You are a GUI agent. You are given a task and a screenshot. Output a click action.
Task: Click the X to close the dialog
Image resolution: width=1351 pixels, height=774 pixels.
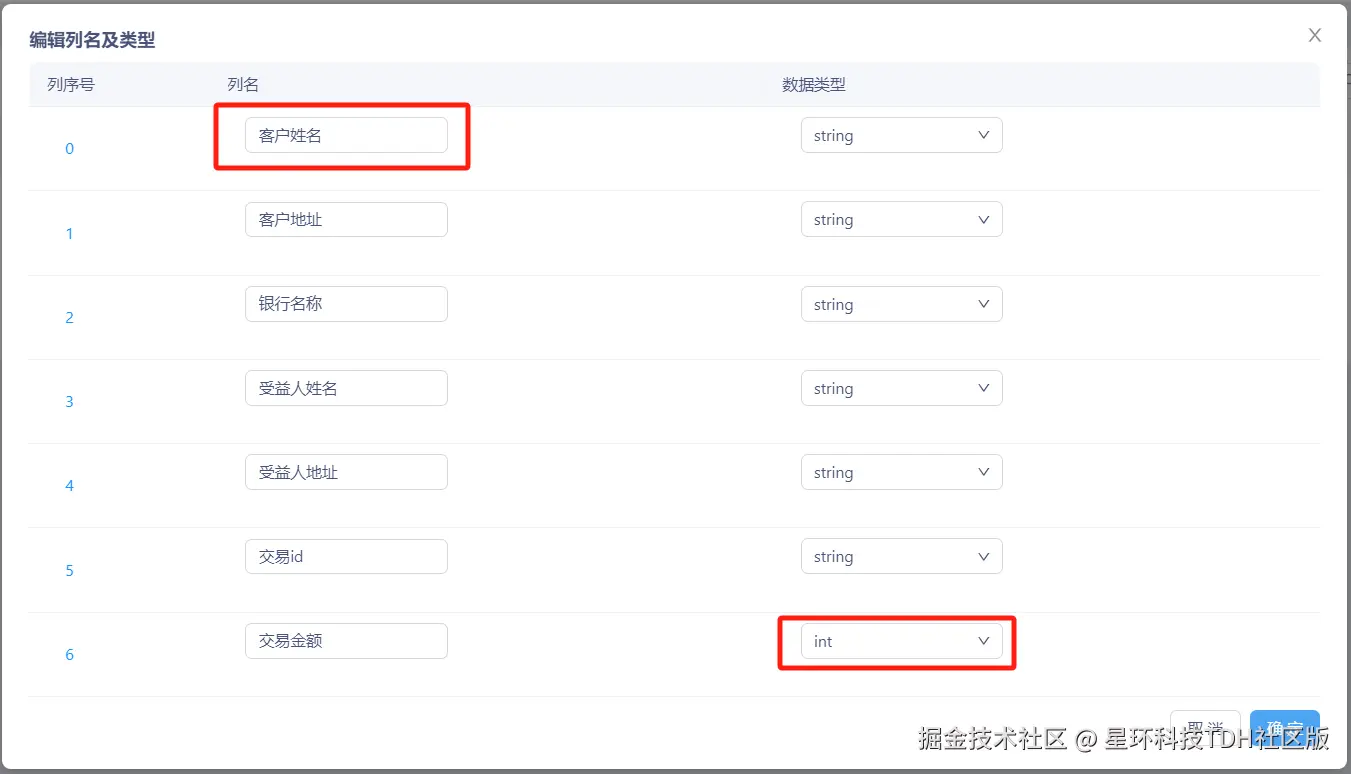pos(1314,34)
